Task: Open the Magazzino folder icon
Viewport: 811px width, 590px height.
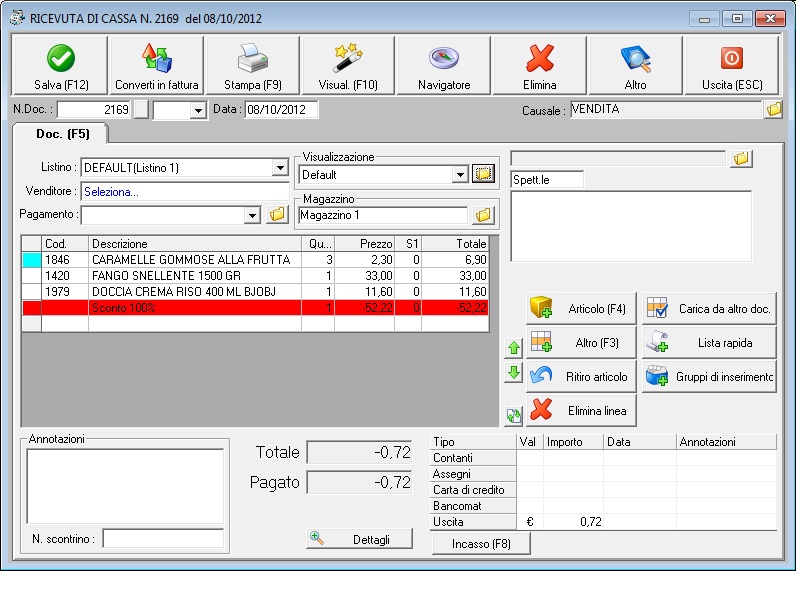Action: (483, 215)
